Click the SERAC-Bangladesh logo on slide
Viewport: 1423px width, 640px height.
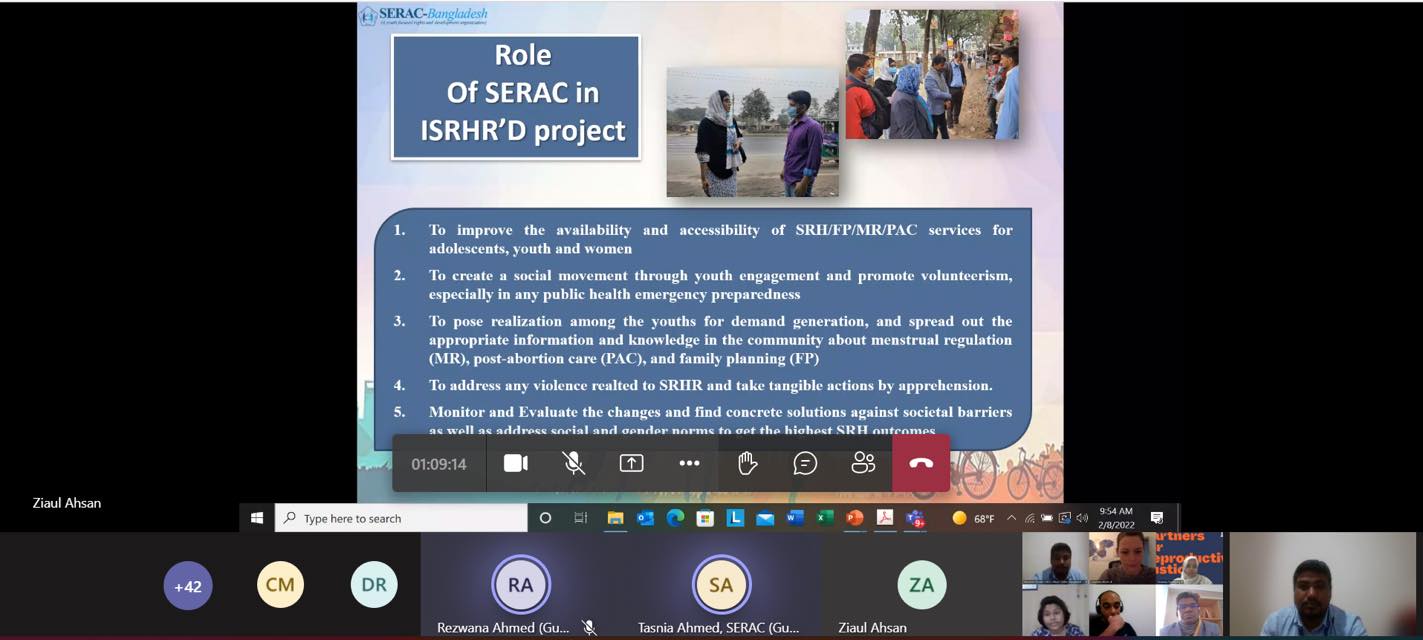click(x=424, y=16)
